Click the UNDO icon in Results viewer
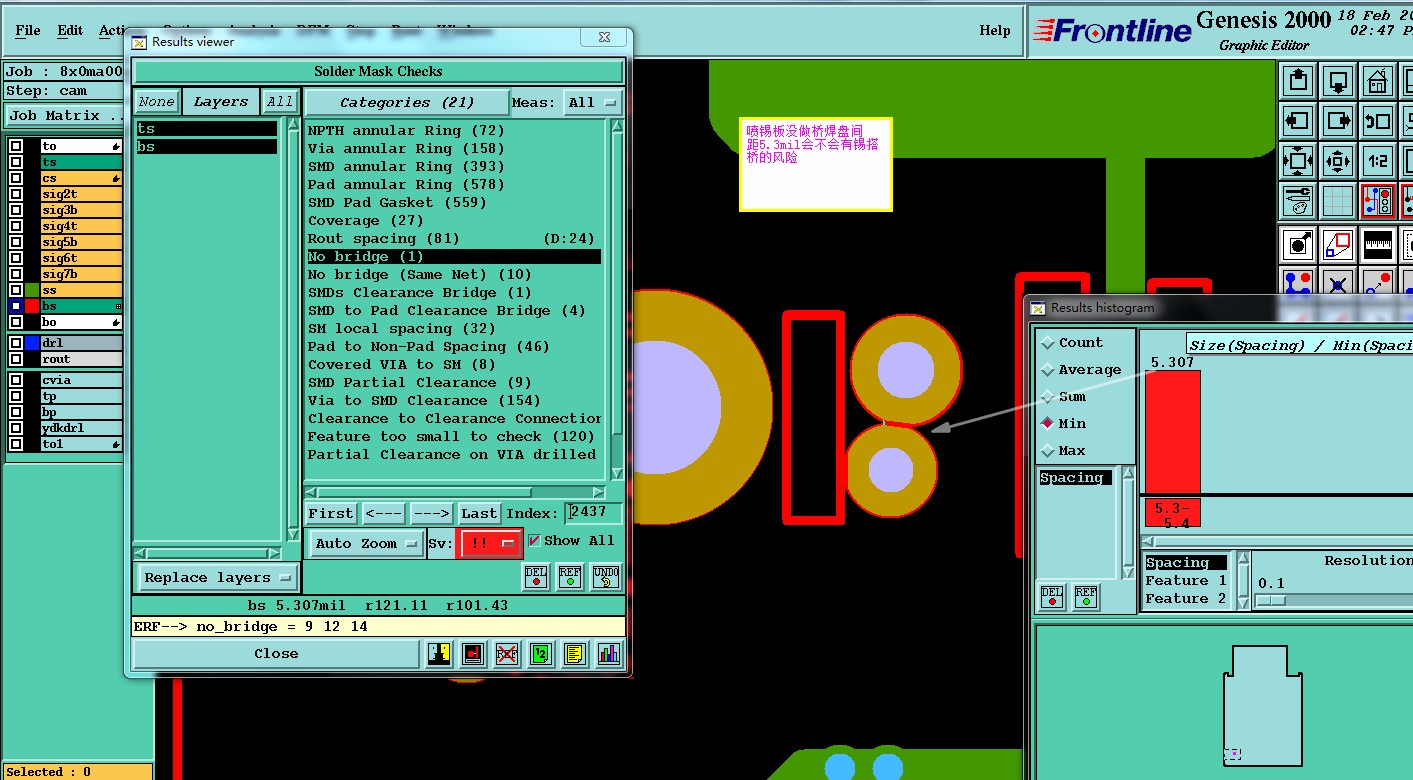This screenshot has height=780, width=1413. click(x=605, y=577)
